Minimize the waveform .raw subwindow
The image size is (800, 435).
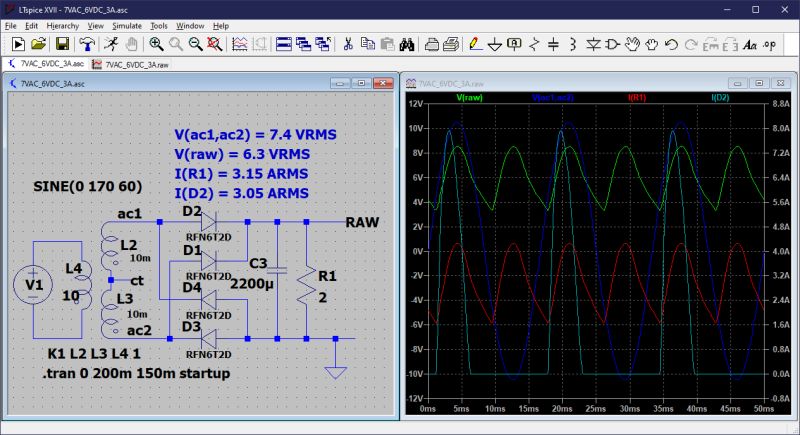(x=737, y=83)
